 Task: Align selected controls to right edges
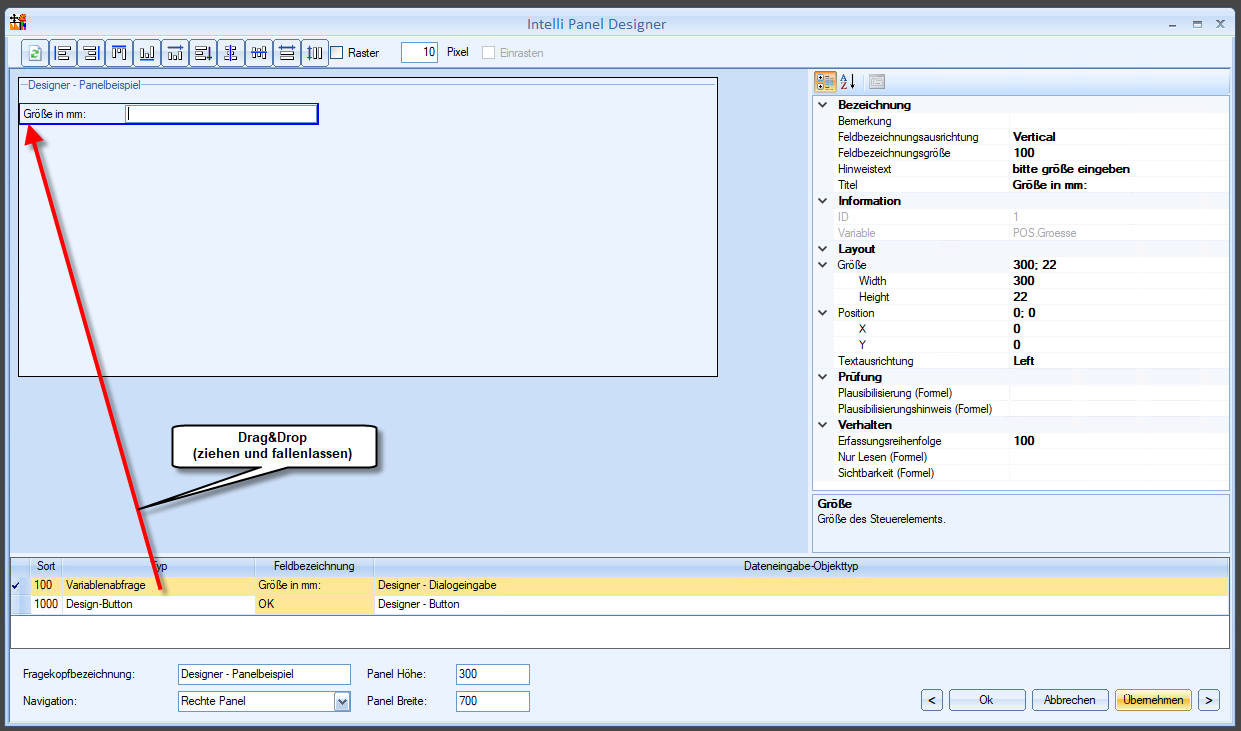click(x=91, y=53)
